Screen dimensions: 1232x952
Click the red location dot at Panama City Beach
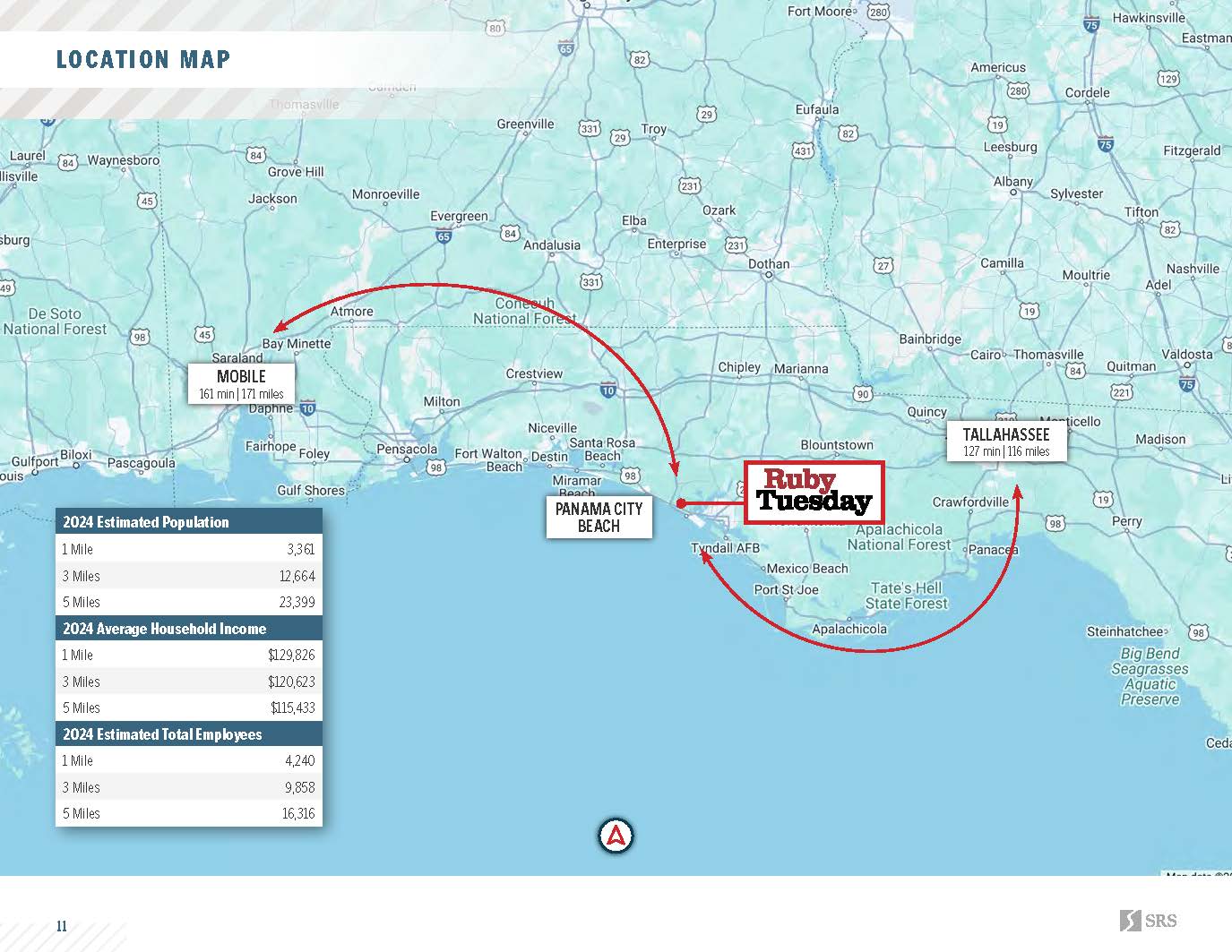click(x=681, y=503)
